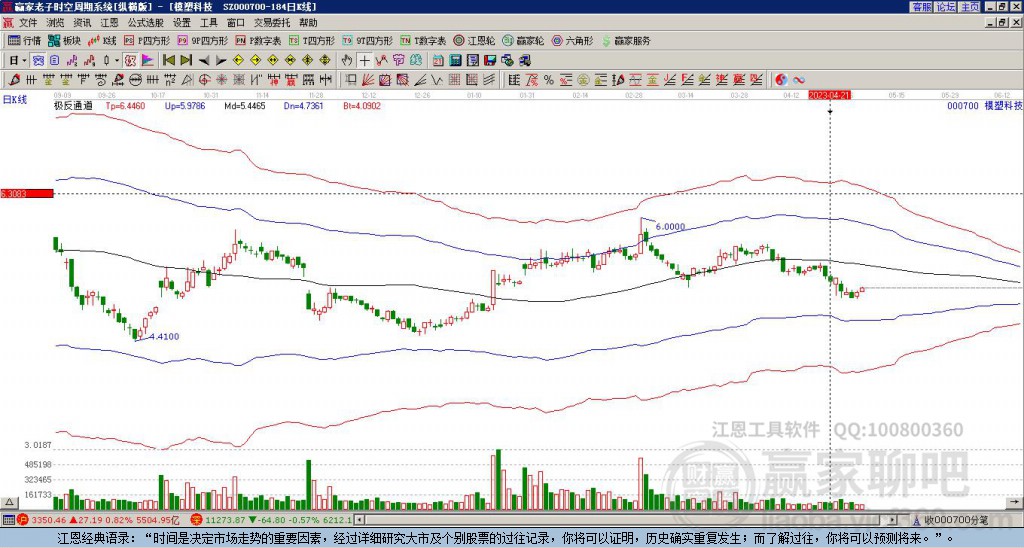Open the 六角形 hexagon tool

[572, 40]
